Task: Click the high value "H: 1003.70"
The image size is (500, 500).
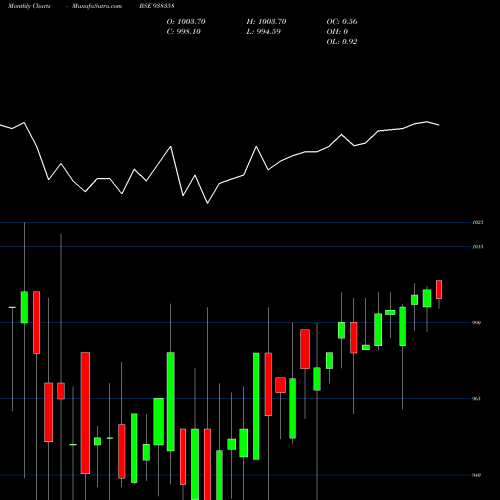Action: (266, 22)
